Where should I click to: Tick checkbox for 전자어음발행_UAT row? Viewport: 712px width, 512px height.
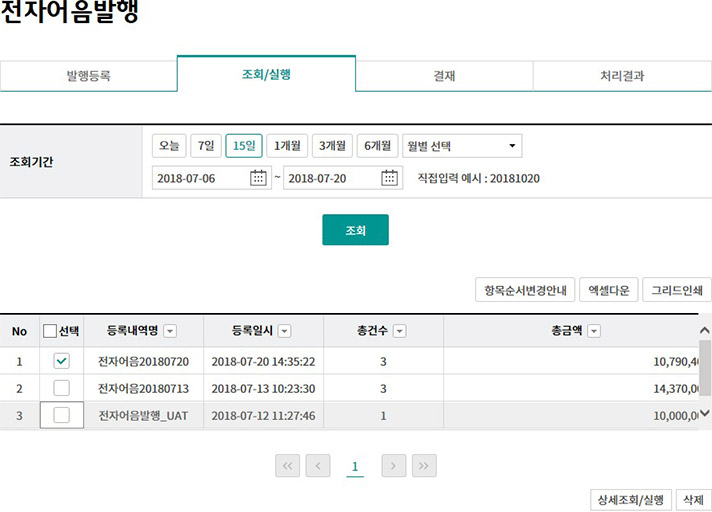61,415
